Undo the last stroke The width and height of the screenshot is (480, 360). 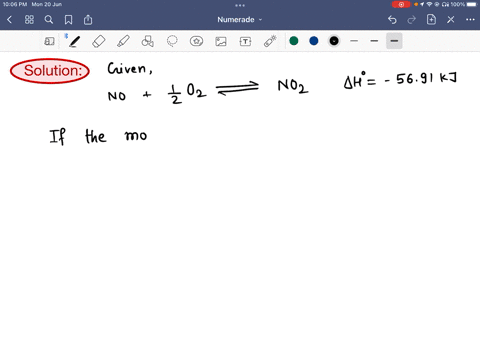tap(392, 20)
